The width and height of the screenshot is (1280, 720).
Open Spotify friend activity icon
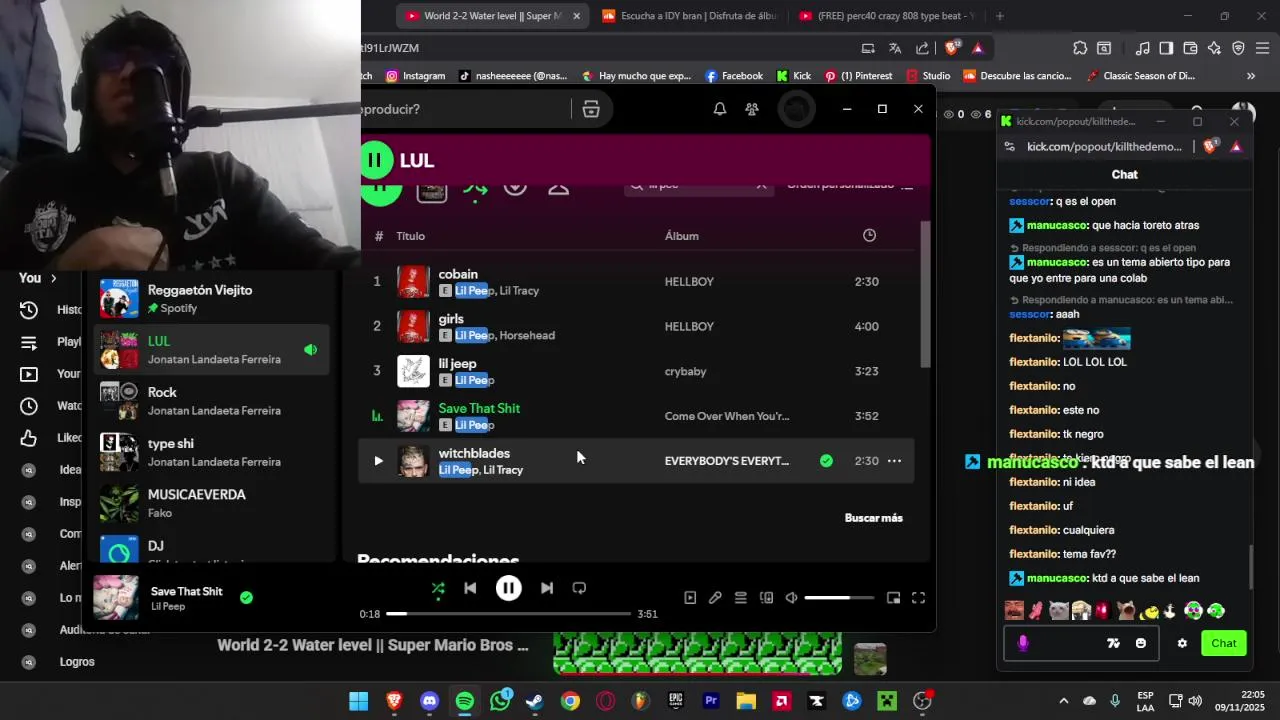752,109
